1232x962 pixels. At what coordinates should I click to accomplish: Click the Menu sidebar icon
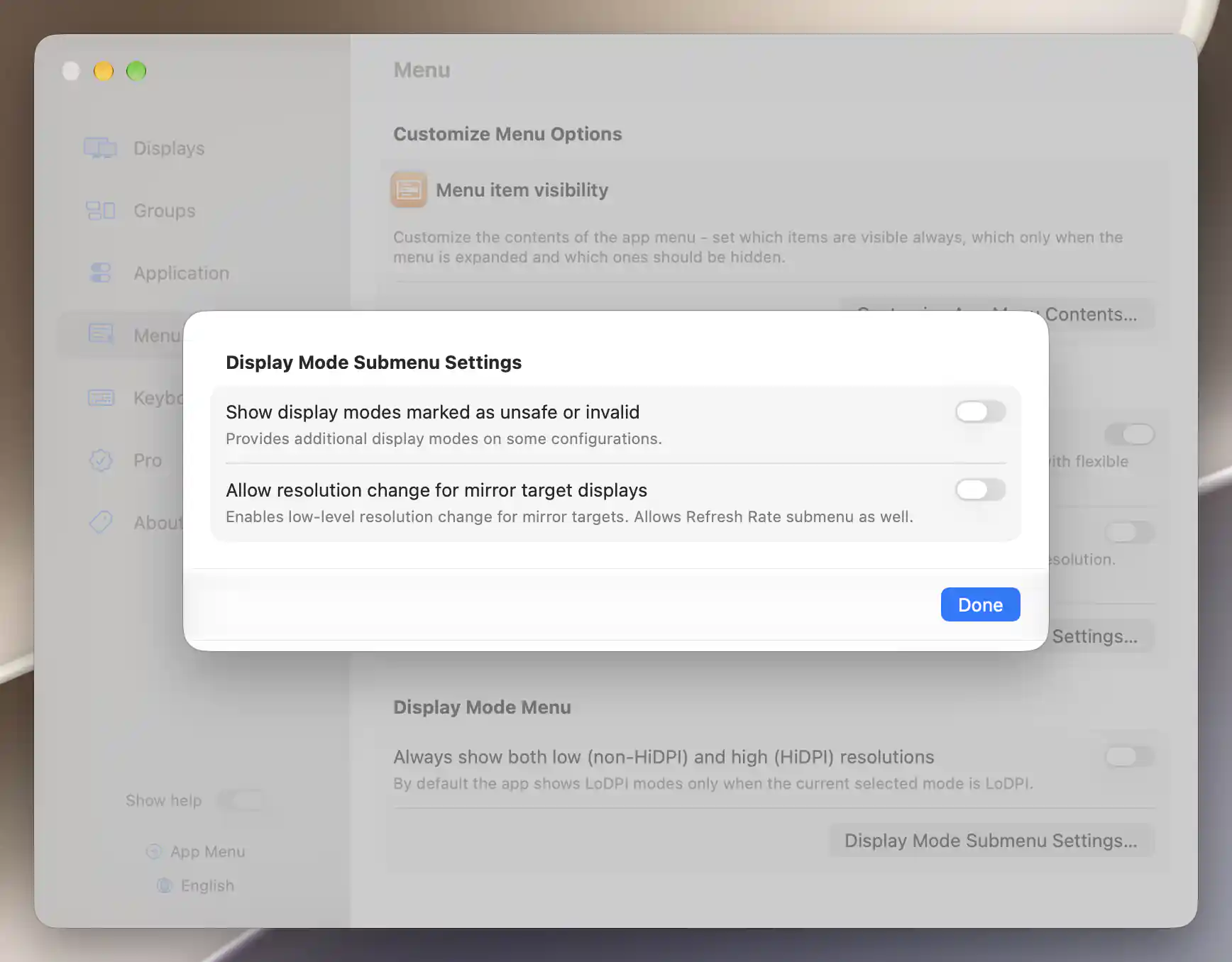(x=101, y=333)
